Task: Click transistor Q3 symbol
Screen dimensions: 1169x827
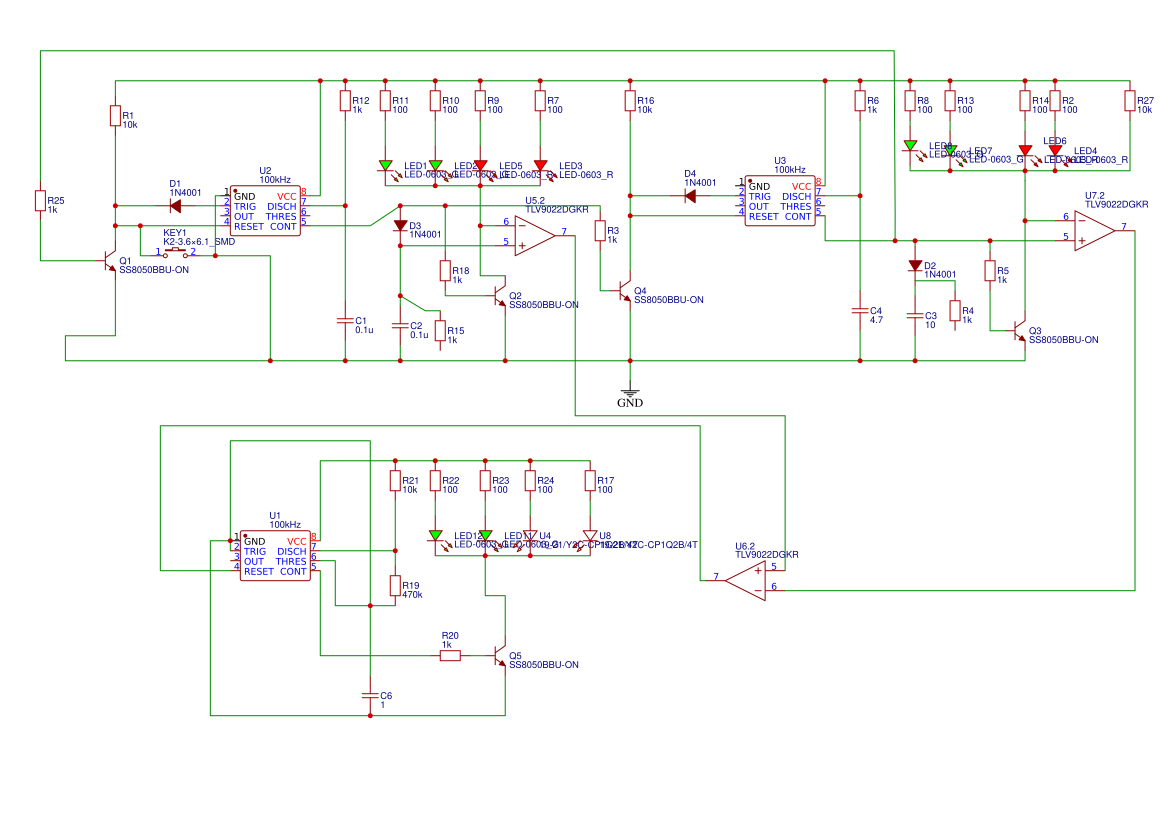Action: tap(1021, 330)
